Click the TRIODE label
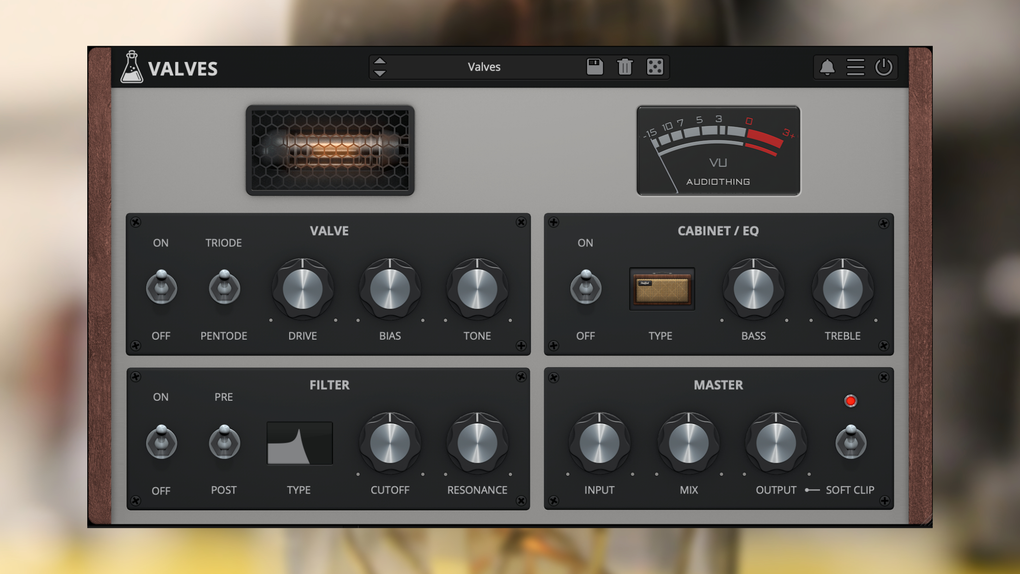The width and height of the screenshot is (1020, 574). (x=224, y=243)
